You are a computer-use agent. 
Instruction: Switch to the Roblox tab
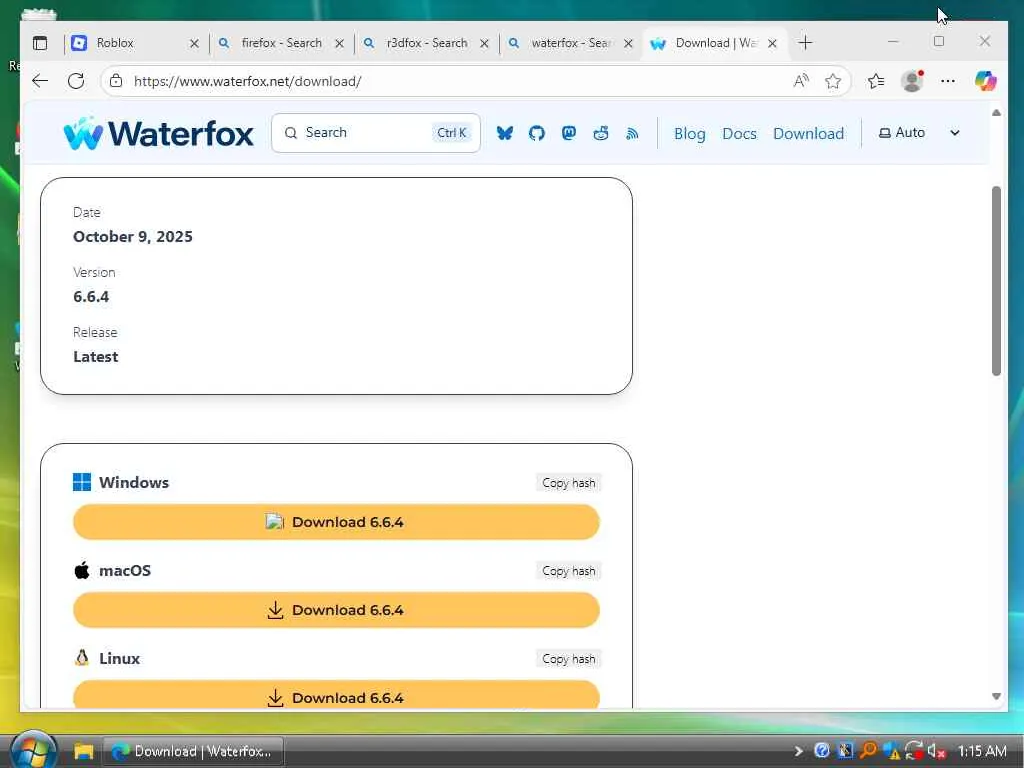135,43
